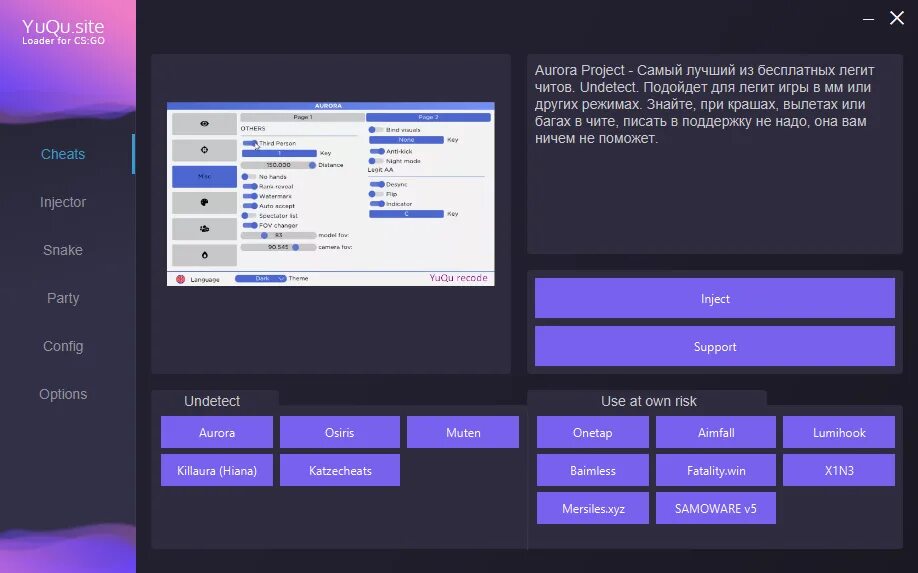Adjust the model fov slider in preview
This screenshot has height=573, width=918.
(279, 235)
